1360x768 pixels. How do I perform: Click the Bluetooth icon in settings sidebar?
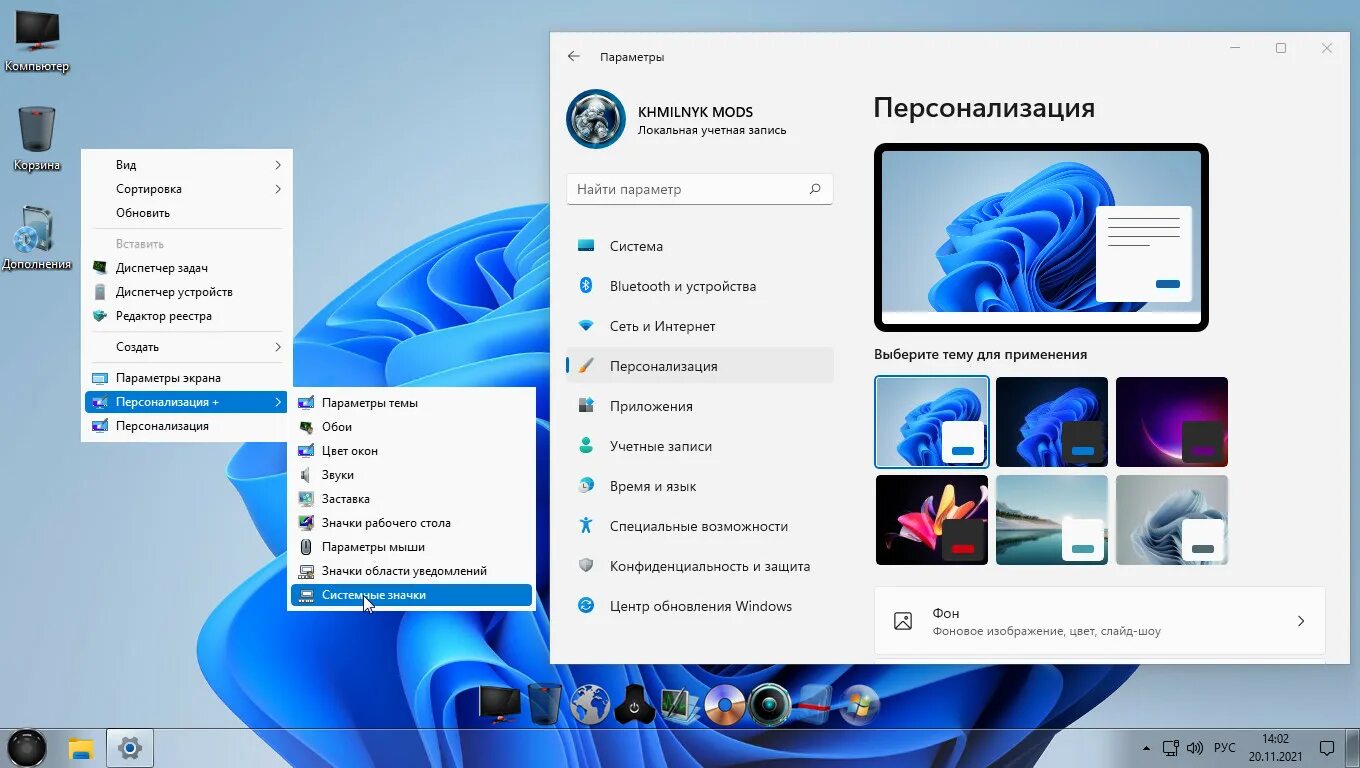coord(587,286)
